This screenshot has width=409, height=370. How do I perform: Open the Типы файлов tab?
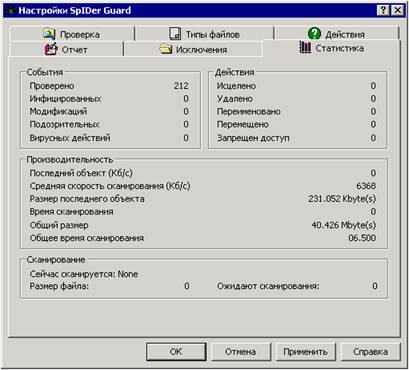click(x=204, y=34)
